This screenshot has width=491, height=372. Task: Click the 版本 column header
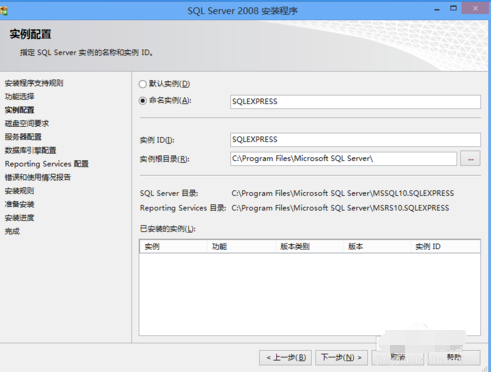click(377, 247)
